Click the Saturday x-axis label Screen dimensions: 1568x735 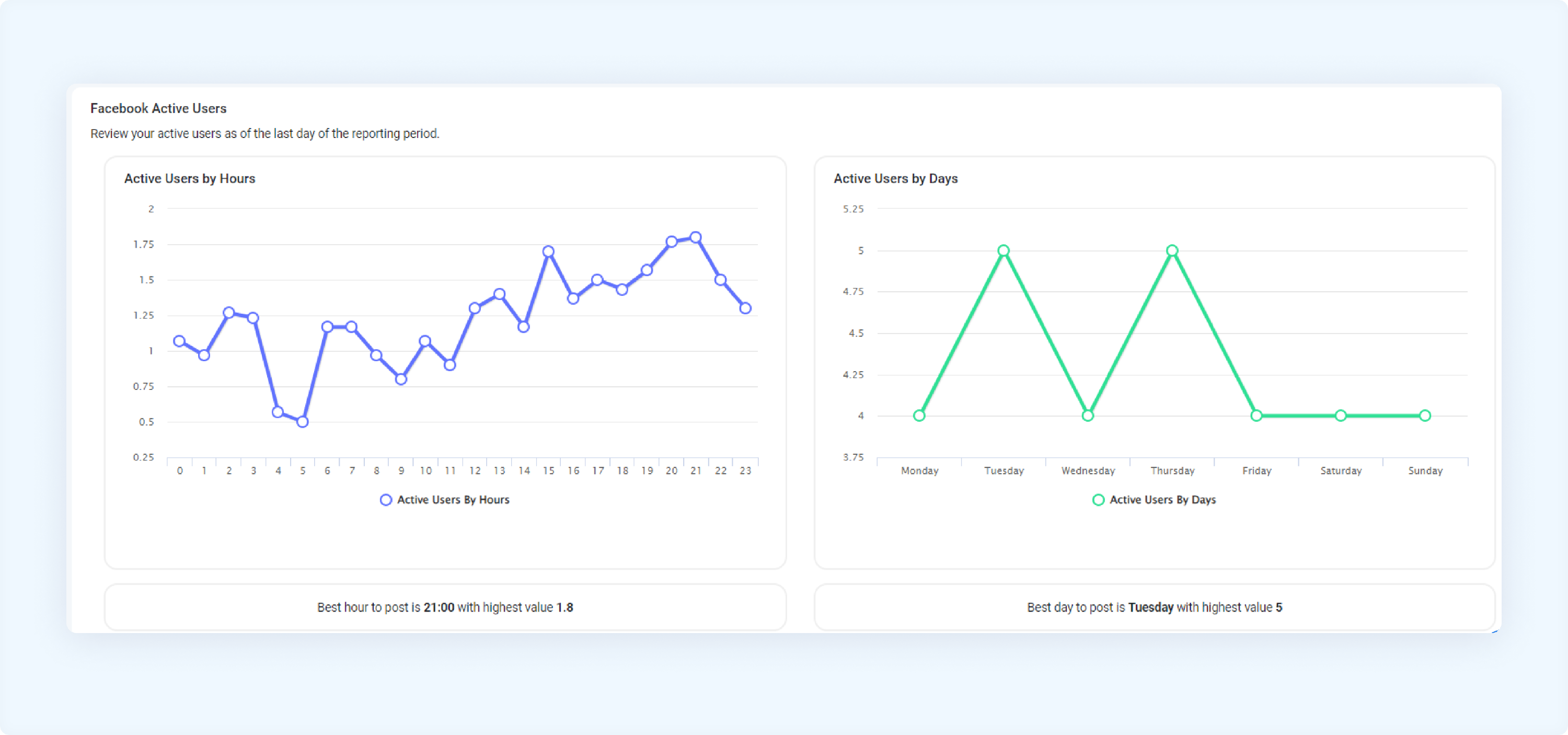[1341, 470]
